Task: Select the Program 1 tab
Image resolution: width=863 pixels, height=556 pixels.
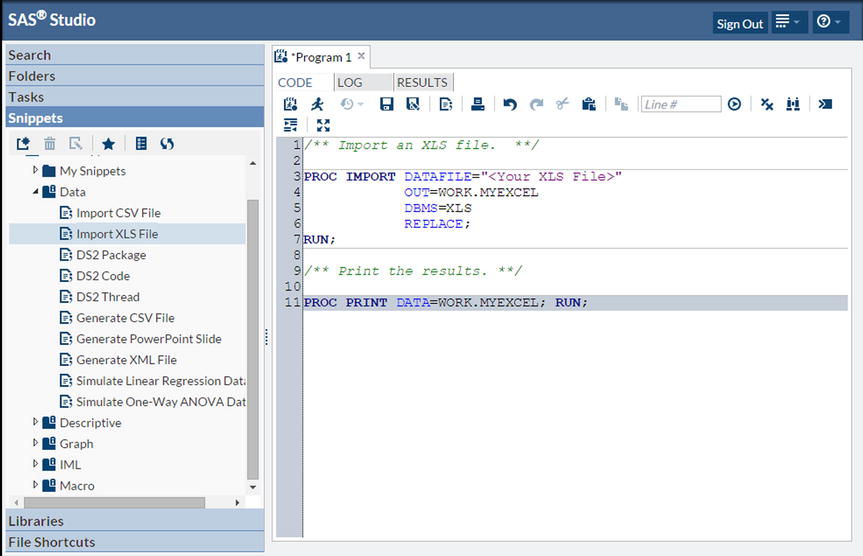Action: 321,57
